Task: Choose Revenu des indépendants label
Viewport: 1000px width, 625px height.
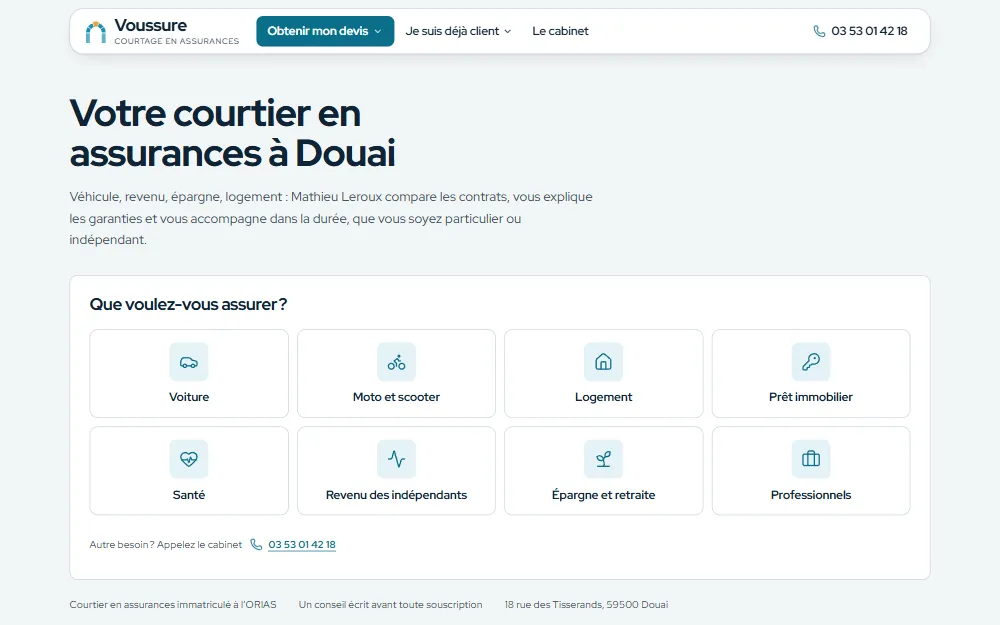Action: [x=396, y=495]
